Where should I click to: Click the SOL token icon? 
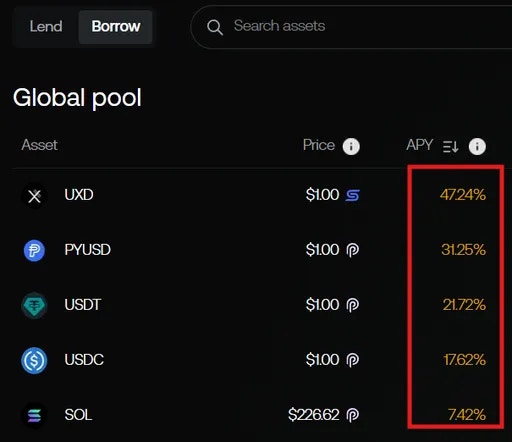(34, 416)
